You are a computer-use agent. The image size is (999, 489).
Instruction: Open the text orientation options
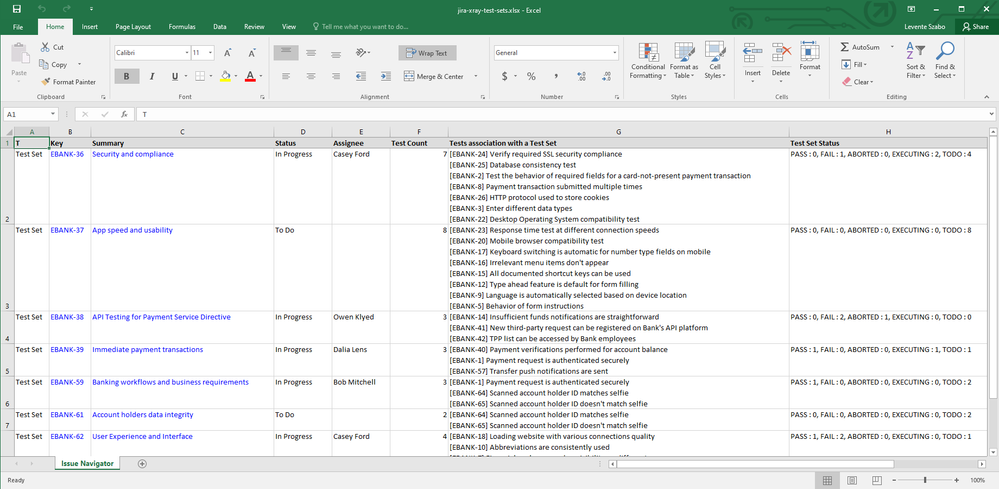[363, 53]
